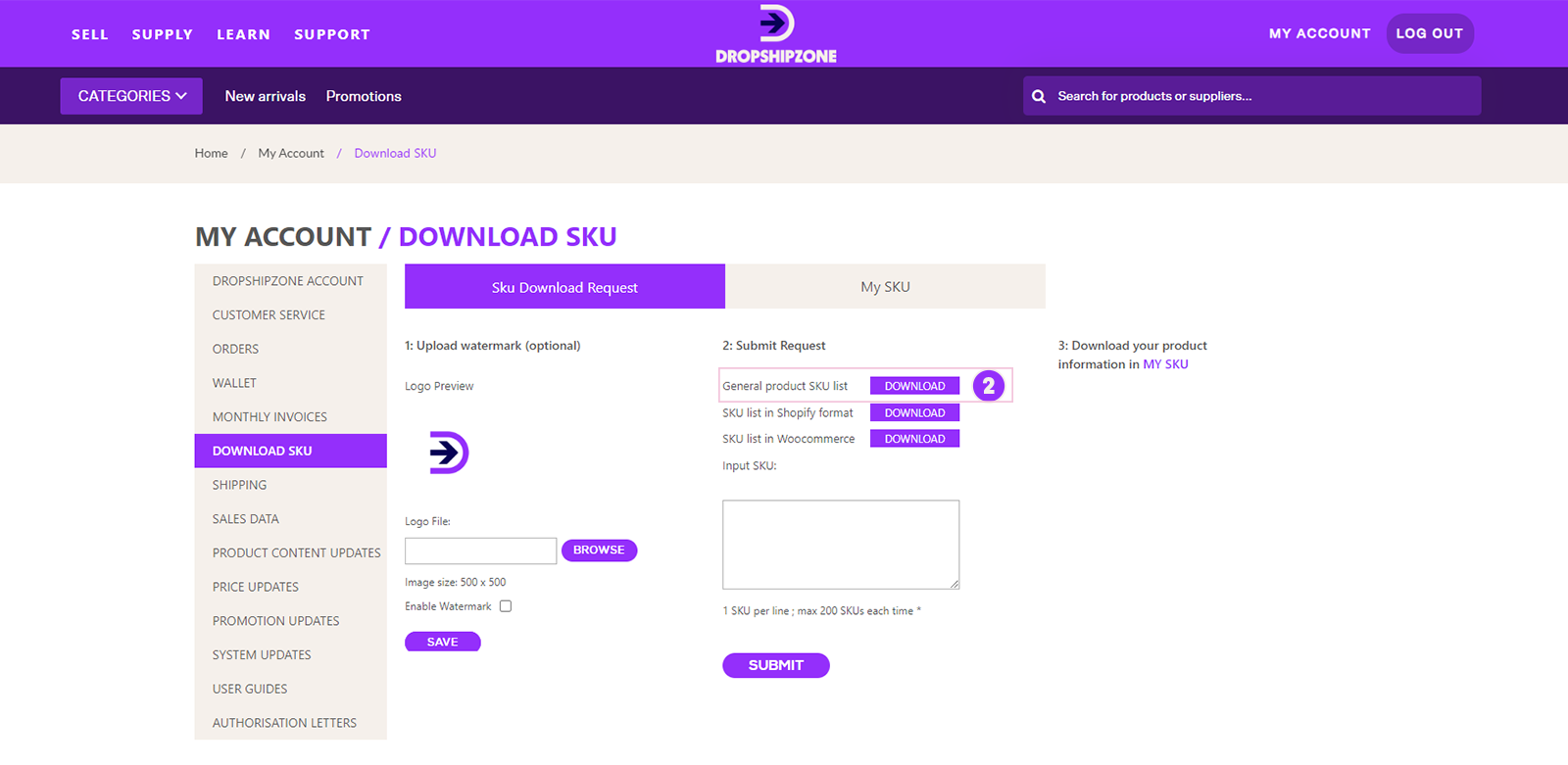Open the Supply menu
Viewport: 1568px width, 765px height.
[x=163, y=34]
